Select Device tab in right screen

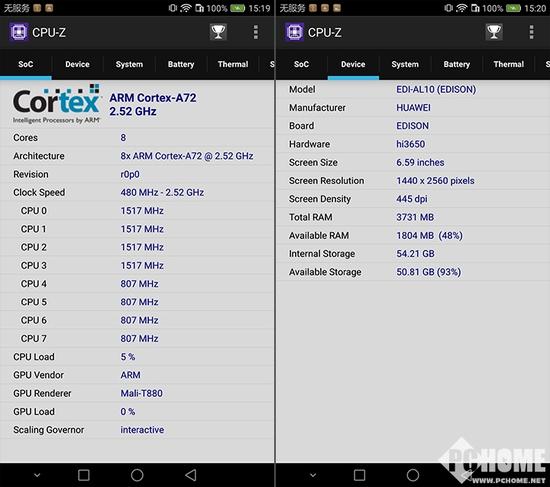click(353, 64)
